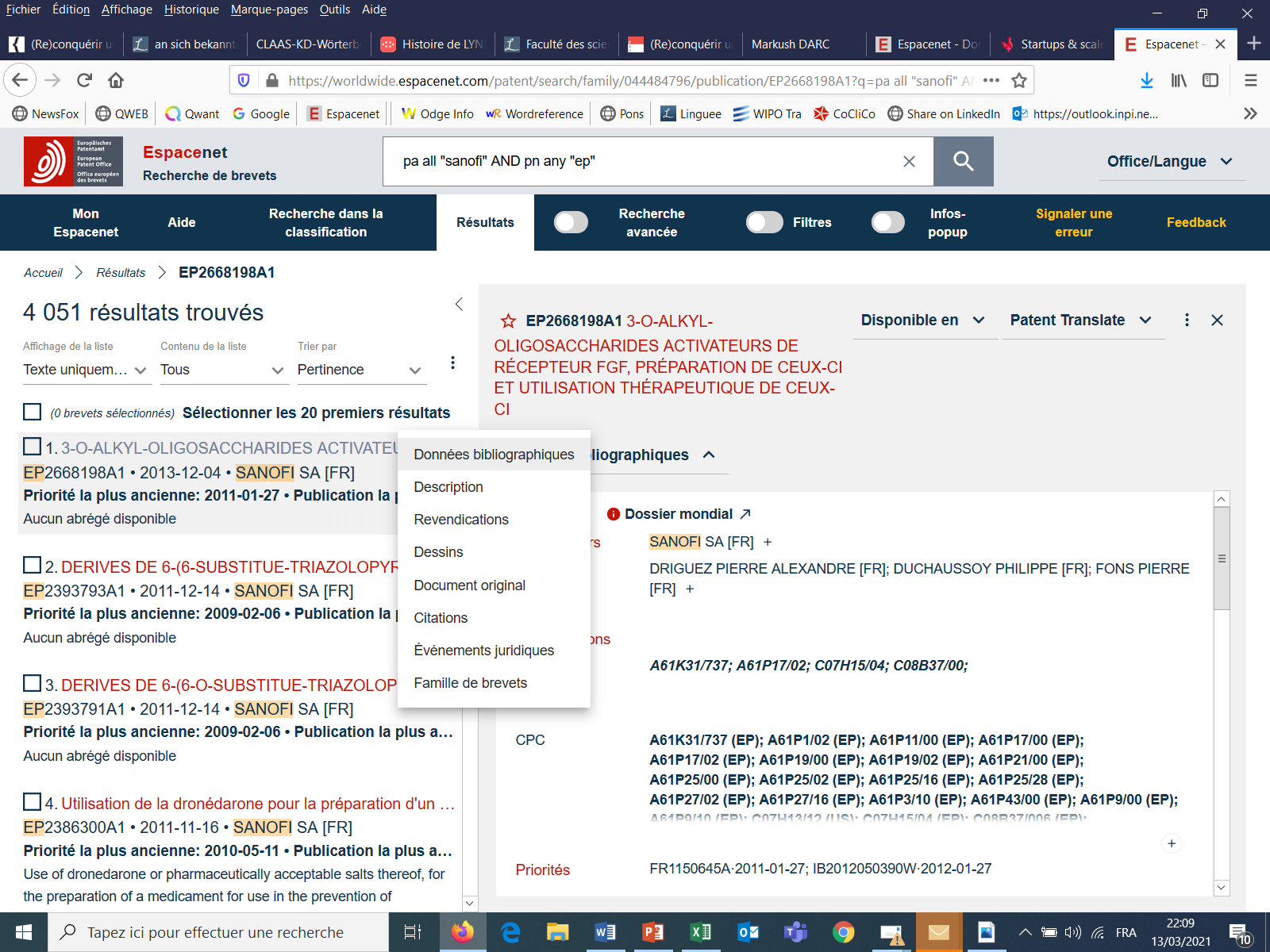This screenshot has height=952, width=1270.
Task: Toggle the Recherche avancée switch
Action: 571,222
